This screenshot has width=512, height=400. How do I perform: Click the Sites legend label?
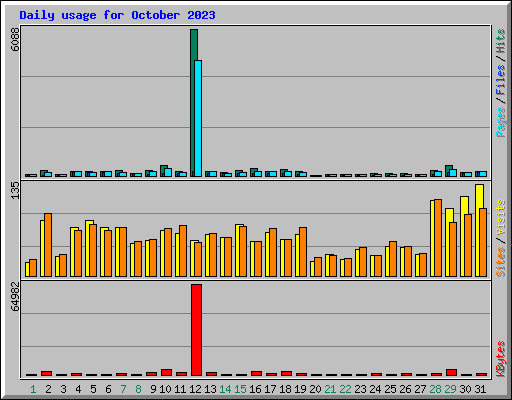[500, 262]
